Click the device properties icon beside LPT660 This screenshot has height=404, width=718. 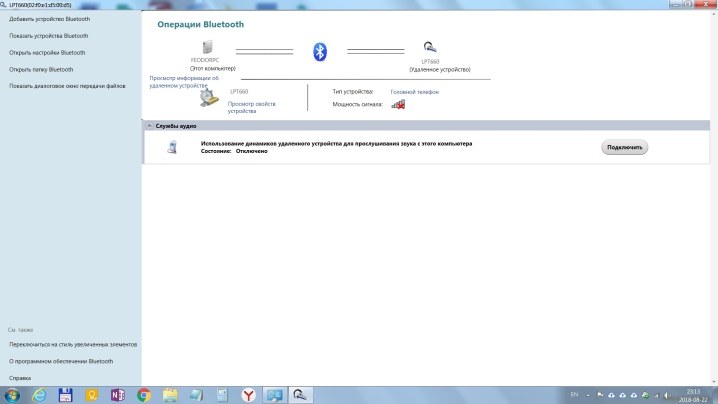tap(209, 98)
